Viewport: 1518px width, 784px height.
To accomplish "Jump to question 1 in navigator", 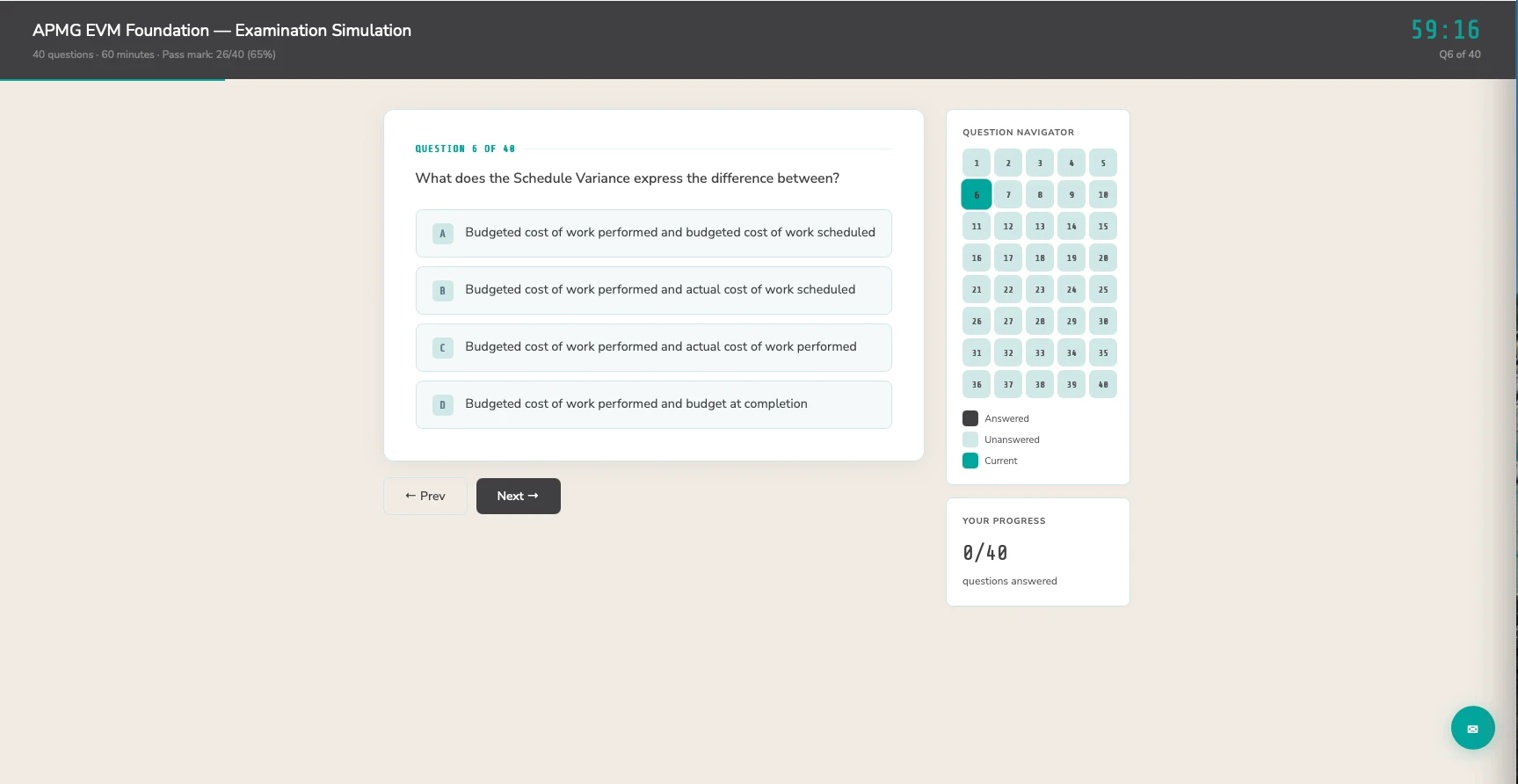I will [x=977, y=163].
